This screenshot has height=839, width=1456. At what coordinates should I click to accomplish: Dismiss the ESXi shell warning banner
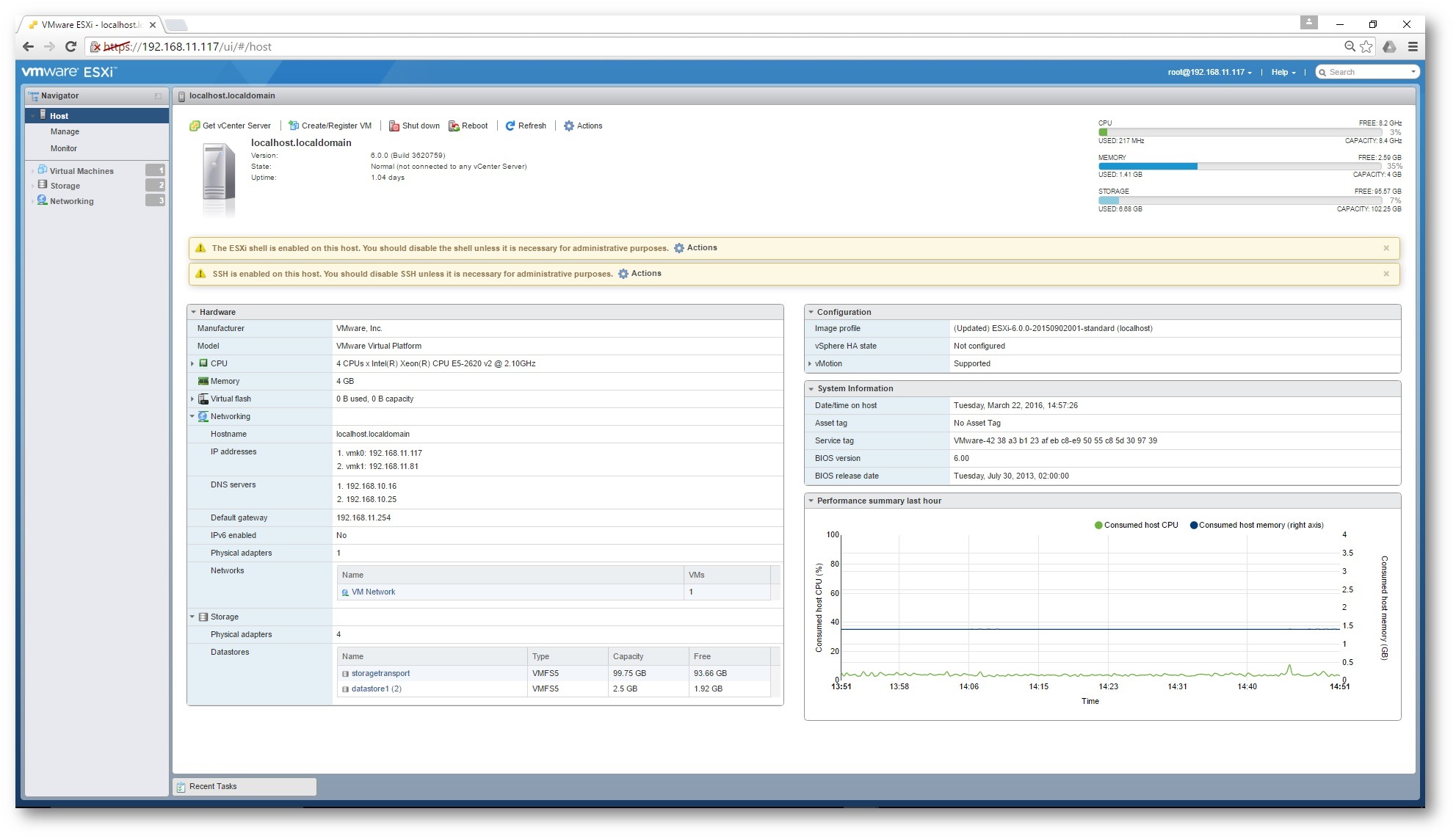1386,248
